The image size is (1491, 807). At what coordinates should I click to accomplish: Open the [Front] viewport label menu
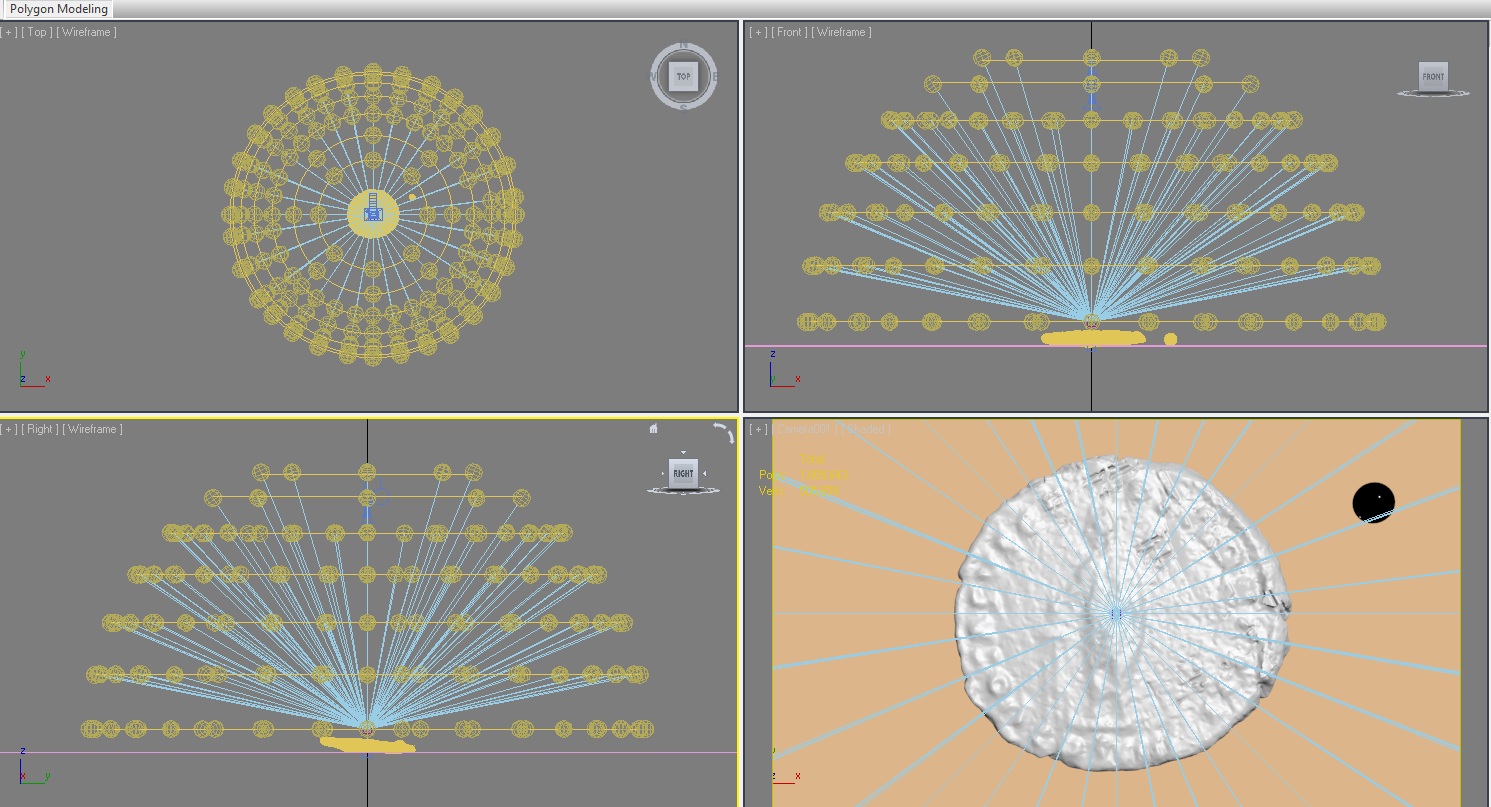click(x=789, y=32)
